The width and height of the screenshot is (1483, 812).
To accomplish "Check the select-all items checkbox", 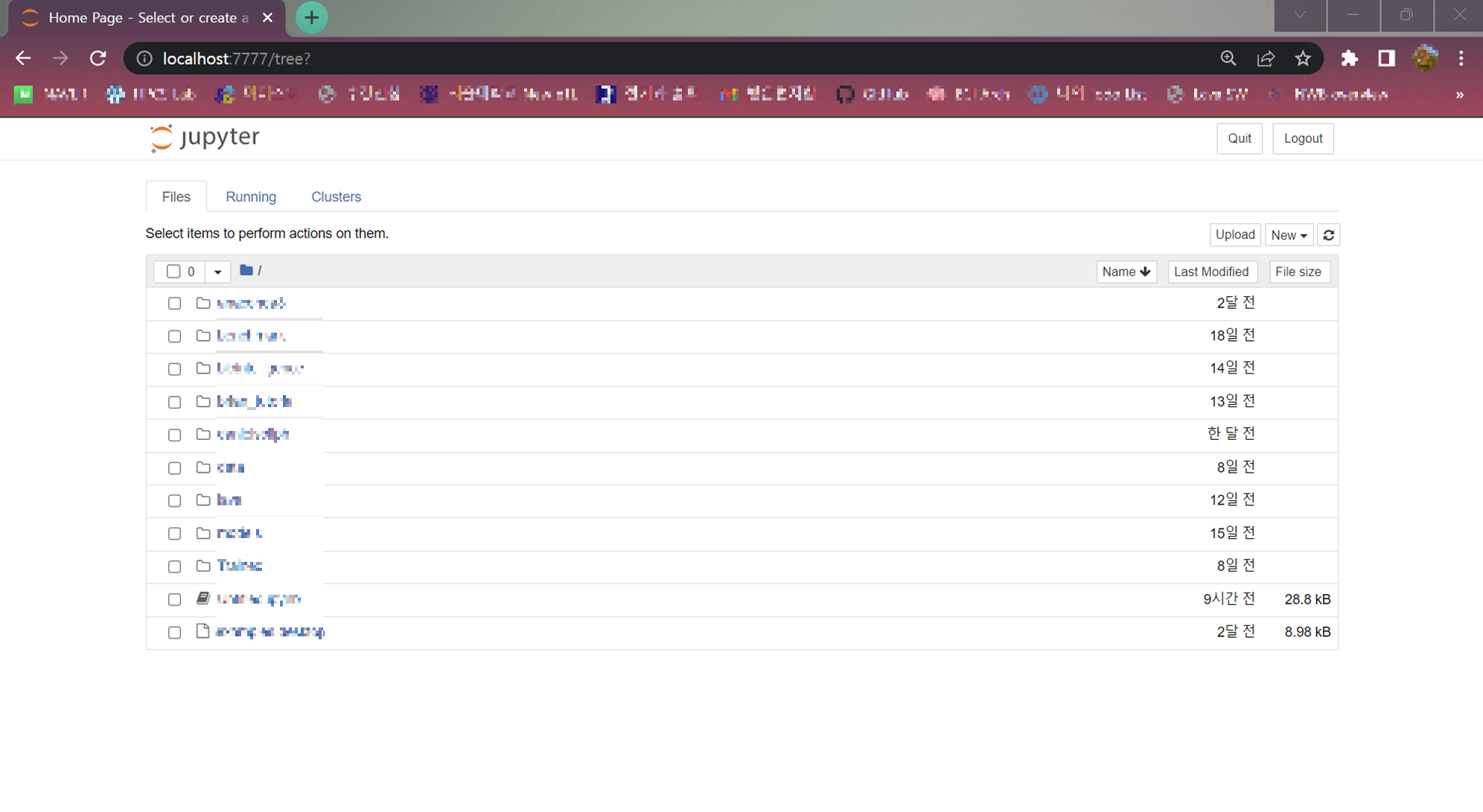I will pyautogui.click(x=173, y=271).
